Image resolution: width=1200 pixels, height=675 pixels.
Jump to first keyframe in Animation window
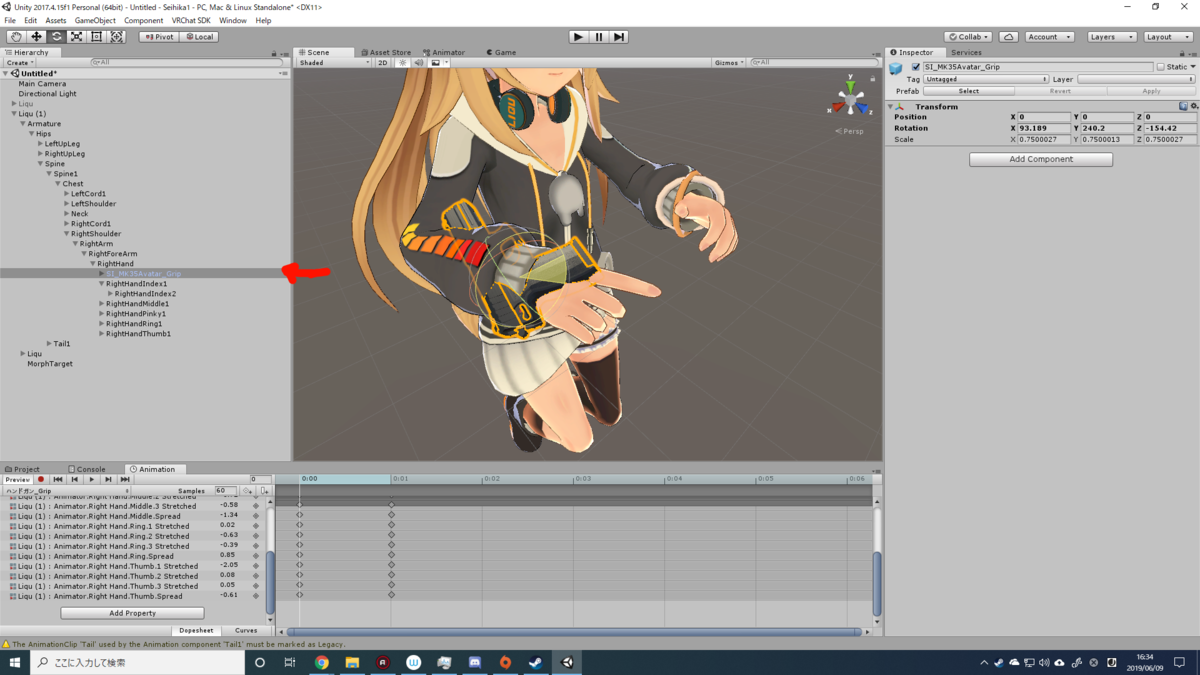(x=58, y=480)
